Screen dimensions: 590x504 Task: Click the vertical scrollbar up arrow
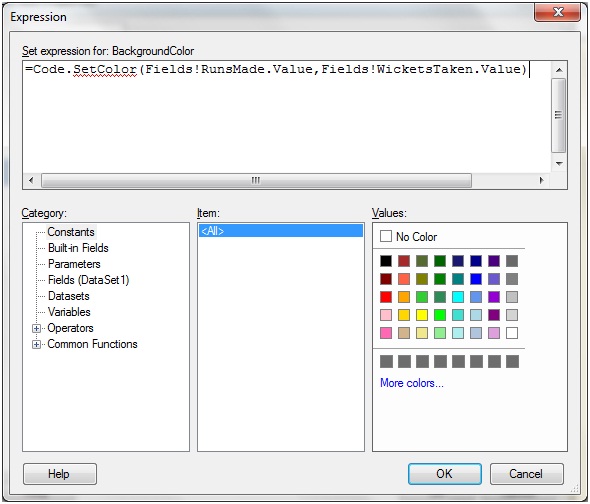(559, 70)
